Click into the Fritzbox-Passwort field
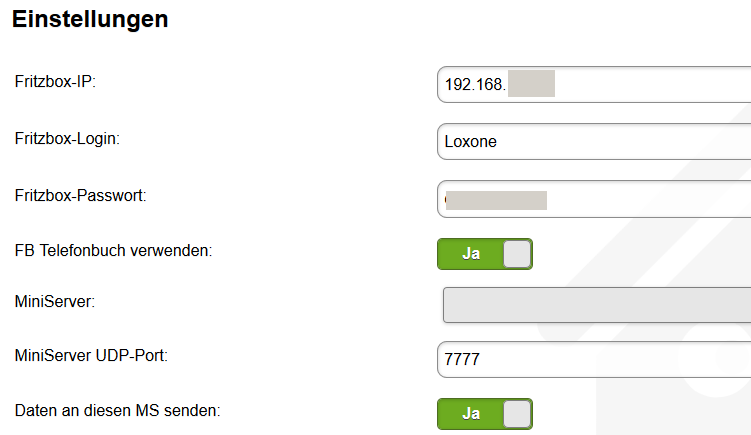This screenshot has height=435, width=751. [x=650, y=199]
